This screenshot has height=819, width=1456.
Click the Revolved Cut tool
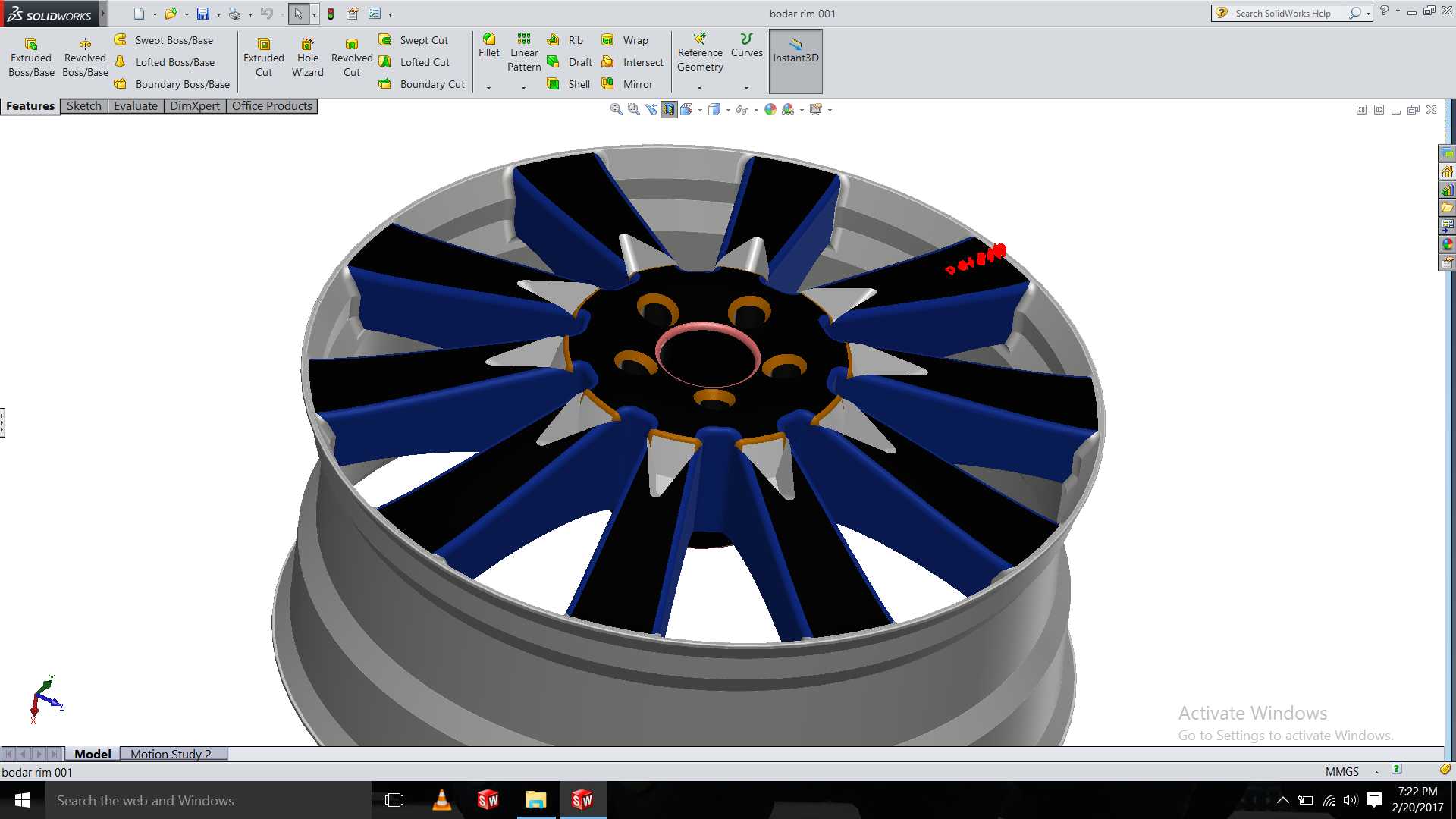tap(352, 58)
